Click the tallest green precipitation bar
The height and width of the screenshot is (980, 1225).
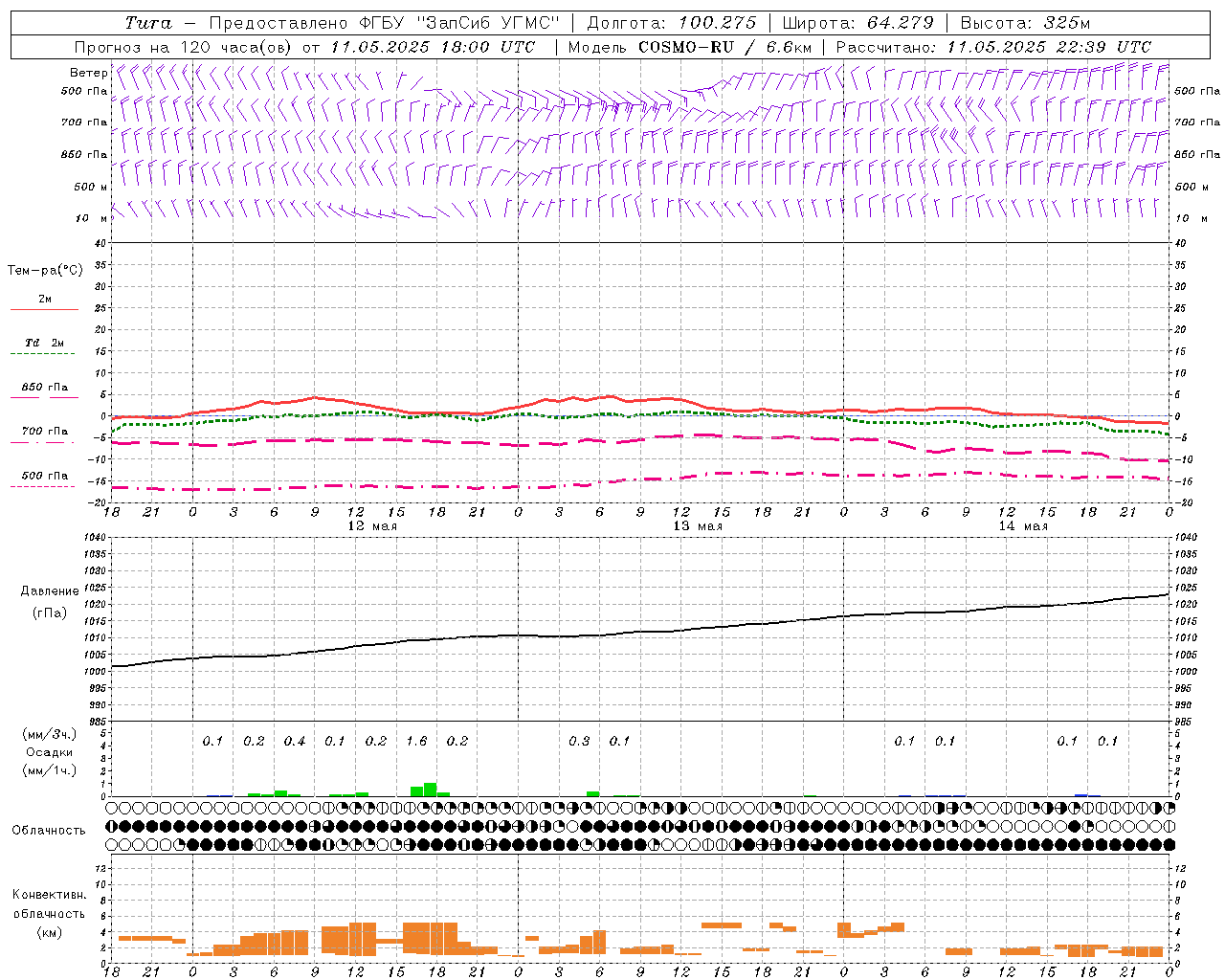[430, 790]
